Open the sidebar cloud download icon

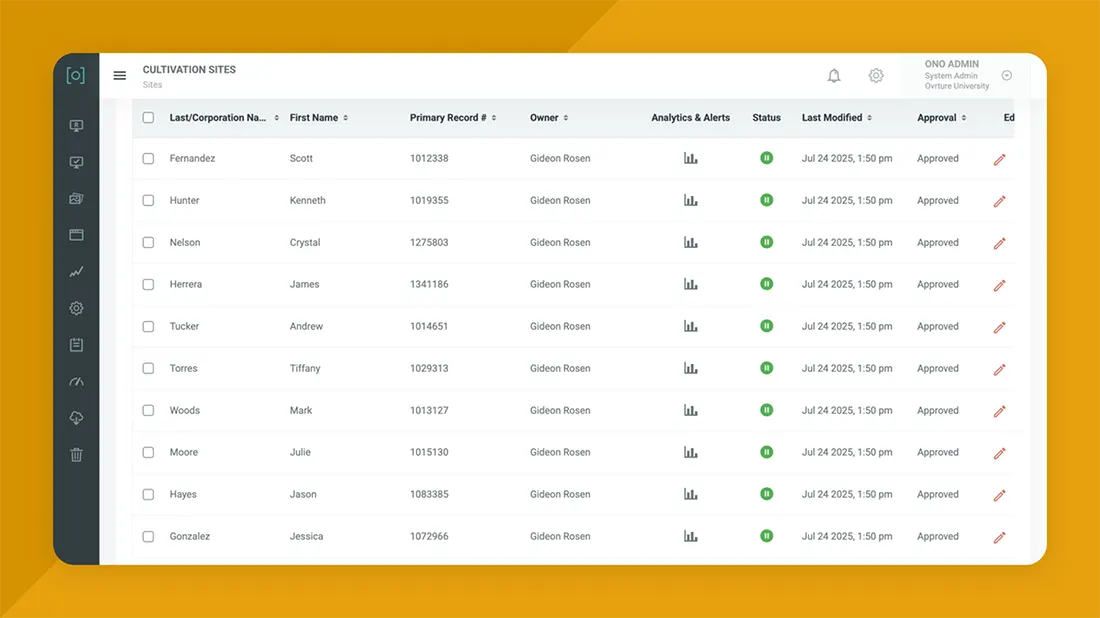pyautogui.click(x=76, y=418)
